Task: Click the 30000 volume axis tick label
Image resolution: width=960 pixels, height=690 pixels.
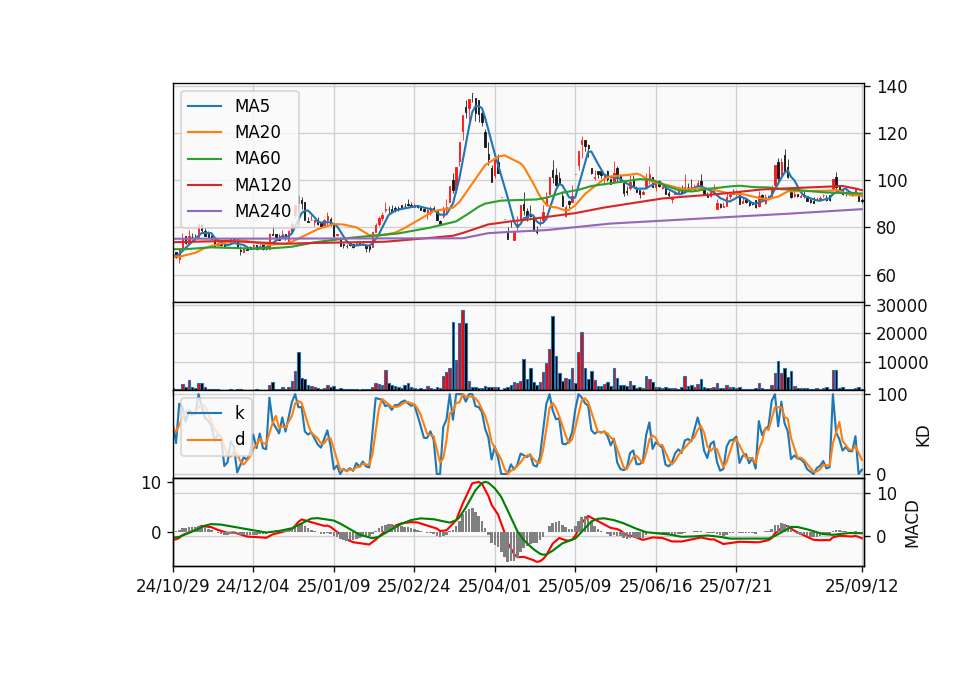Action: pos(902,306)
